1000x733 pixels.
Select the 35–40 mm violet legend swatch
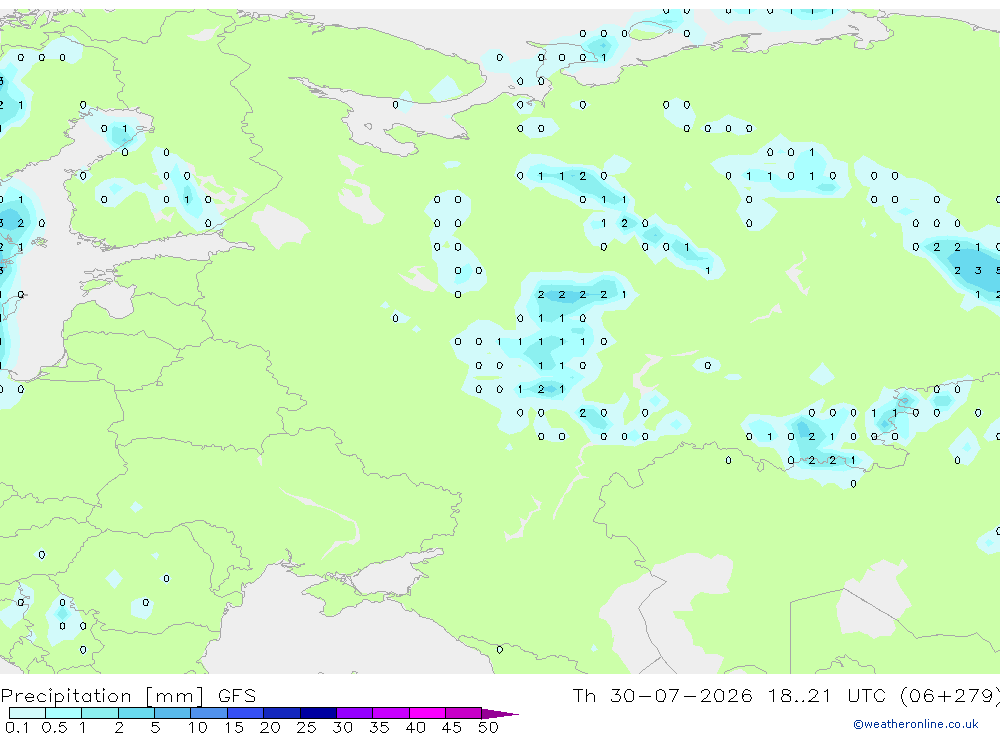(391, 713)
